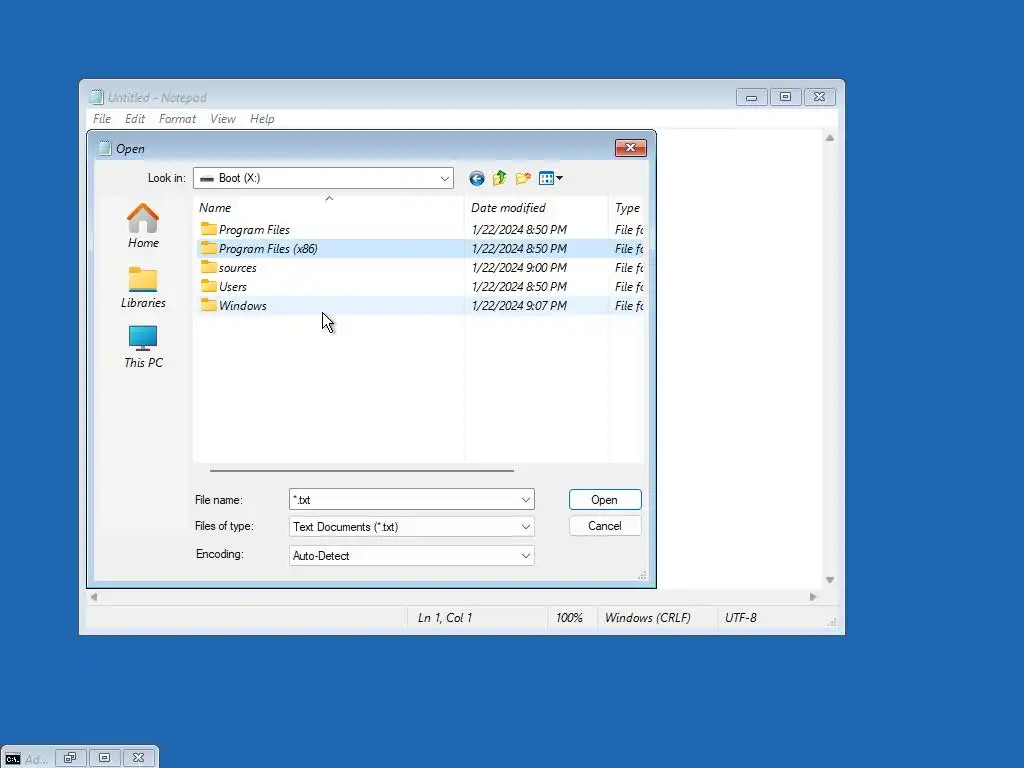
Task: Click the Cancel button
Action: click(x=605, y=526)
